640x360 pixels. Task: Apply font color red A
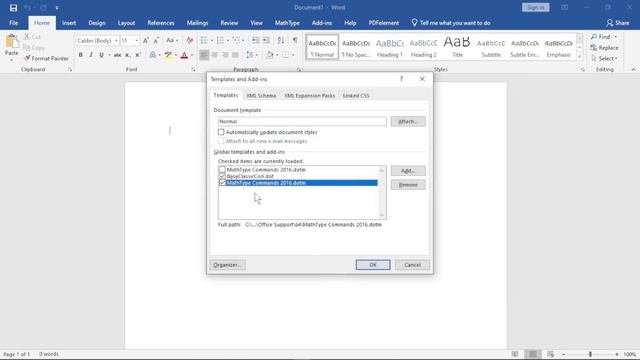click(x=184, y=55)
